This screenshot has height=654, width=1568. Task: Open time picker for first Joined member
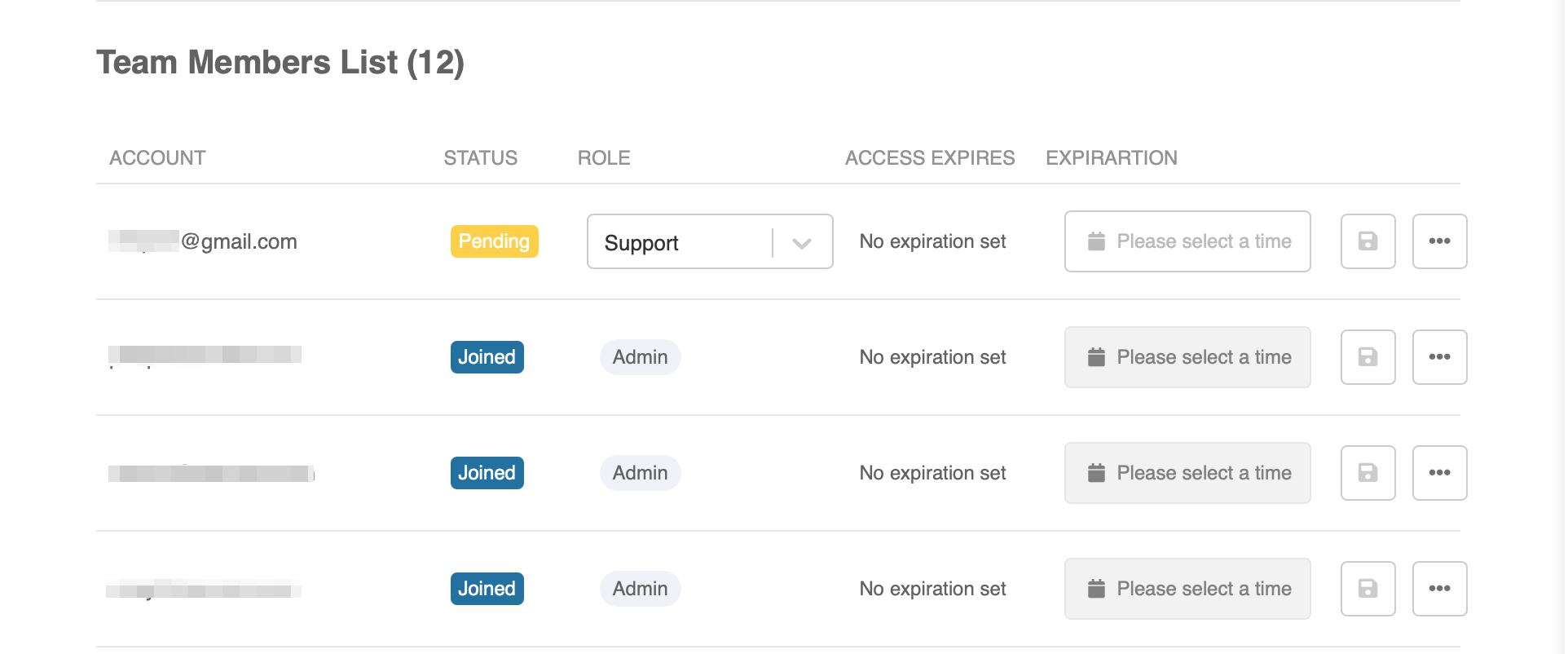pos(1187,357)
